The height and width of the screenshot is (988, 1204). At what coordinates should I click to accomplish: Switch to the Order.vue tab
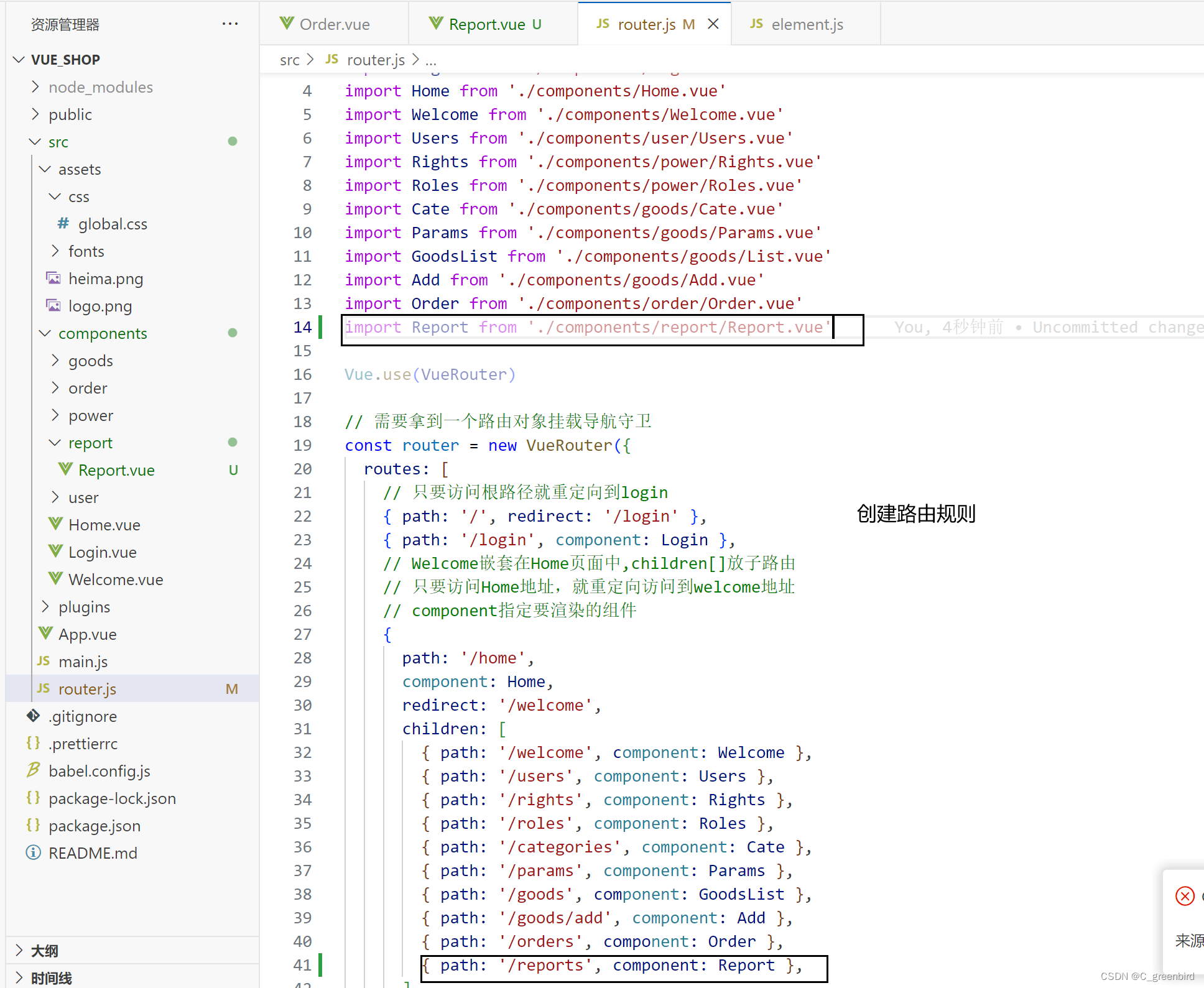(335, 24)
